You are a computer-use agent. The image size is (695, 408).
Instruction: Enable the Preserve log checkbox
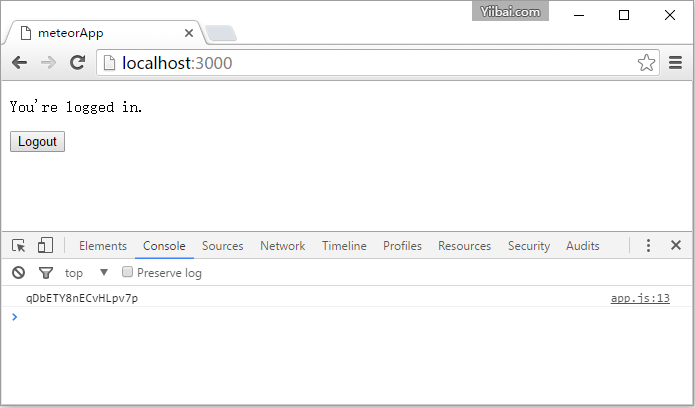[127, 272]
